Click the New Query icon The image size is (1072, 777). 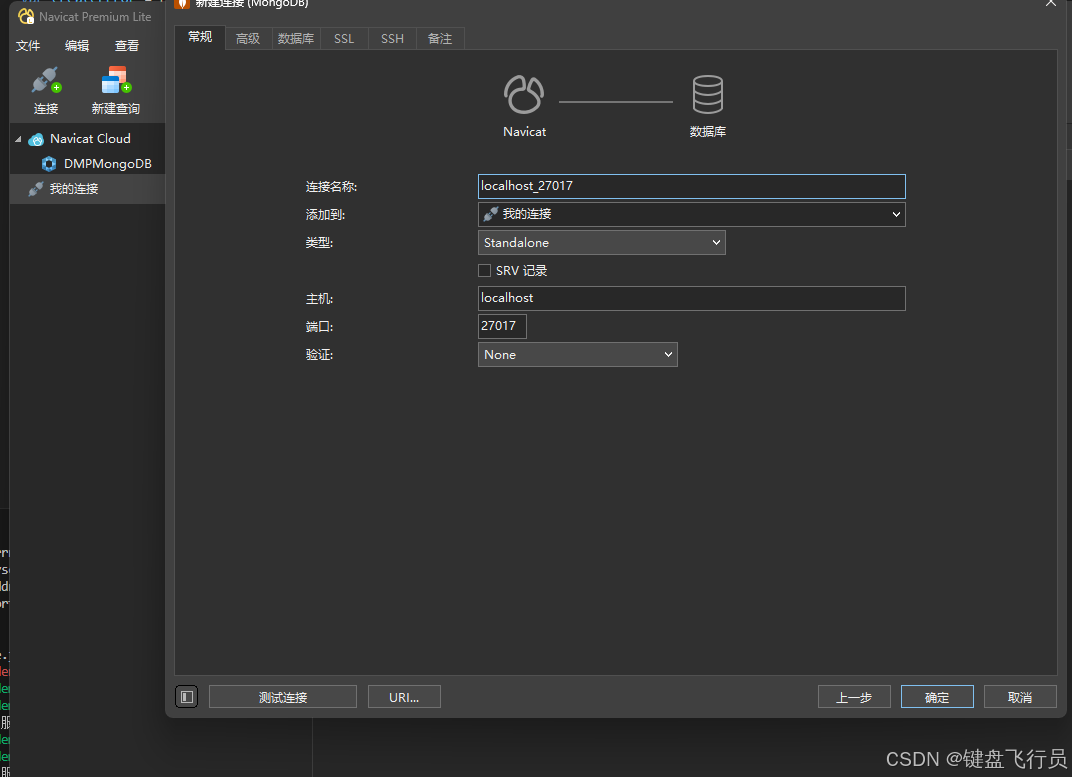coord(116,80)
